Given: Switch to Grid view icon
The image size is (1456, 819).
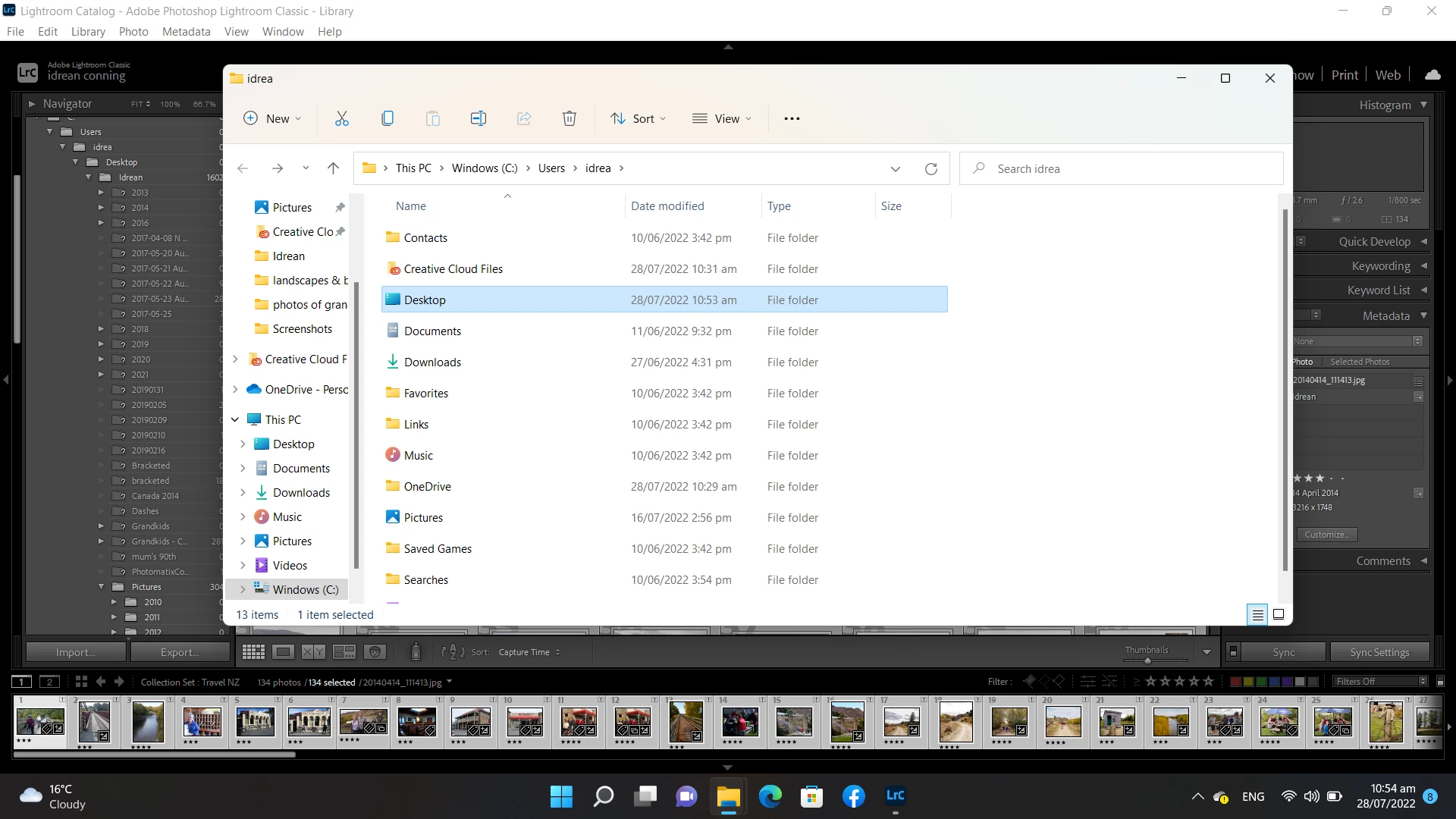Looking at the screenshot, I should click(x=253, y=652).
